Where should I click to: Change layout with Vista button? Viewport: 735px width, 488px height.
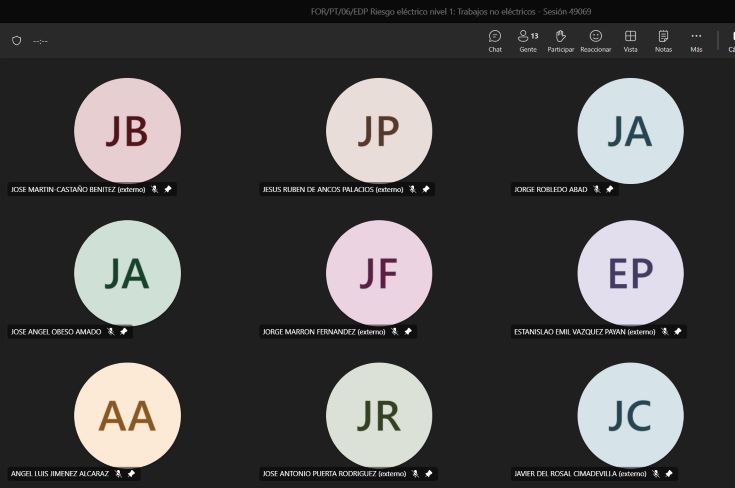click(630, 41)
